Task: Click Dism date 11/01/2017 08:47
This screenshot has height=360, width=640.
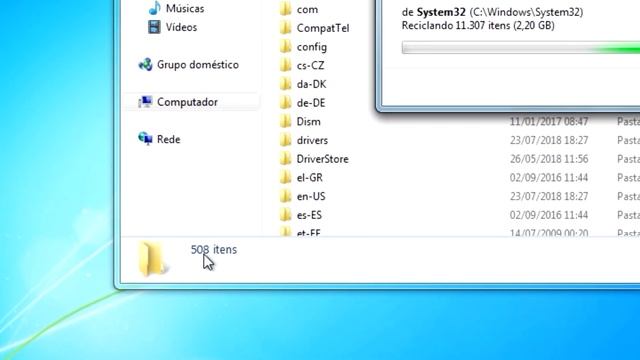Action: (549, 122)
